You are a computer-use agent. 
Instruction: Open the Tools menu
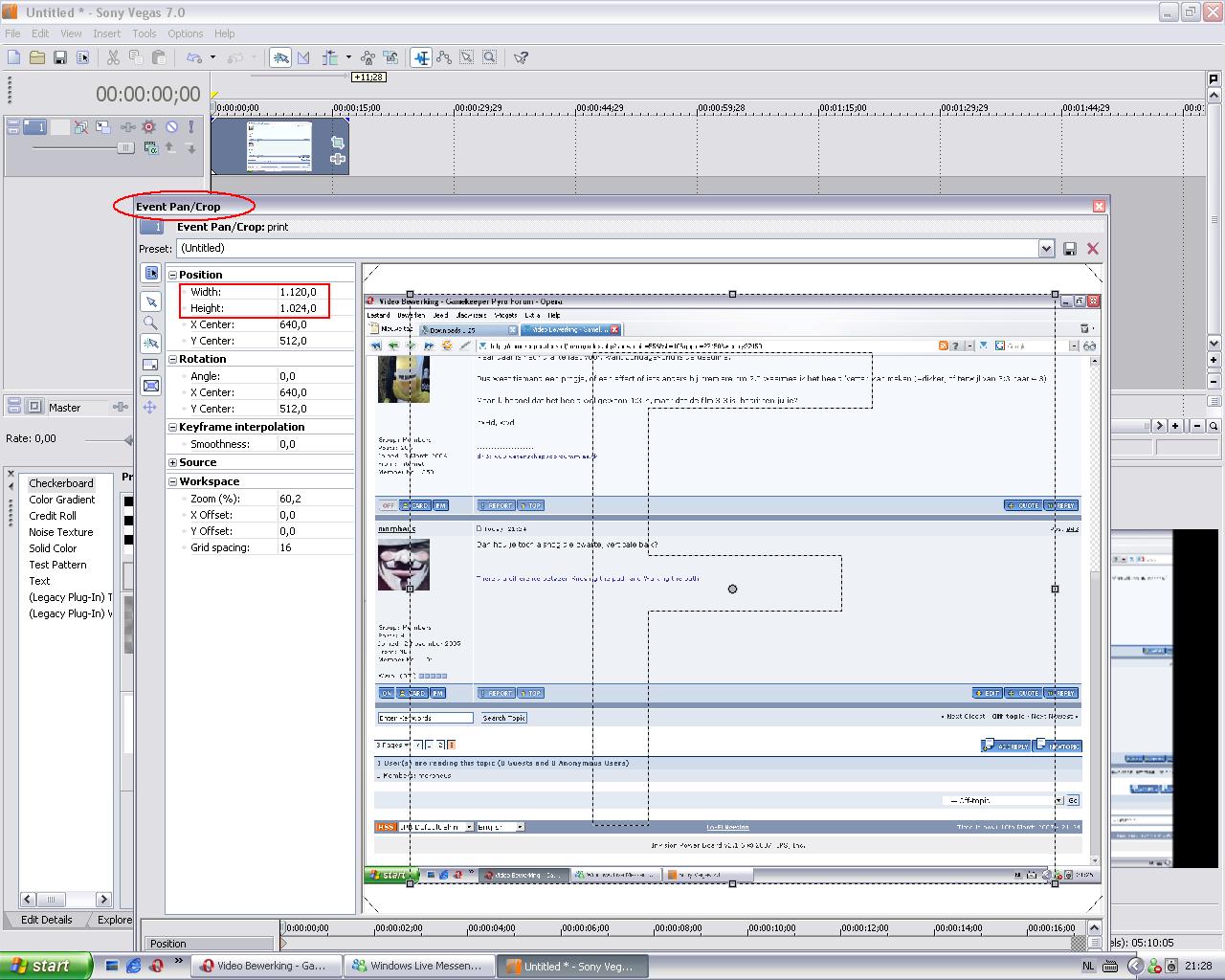tap(145, 33)
